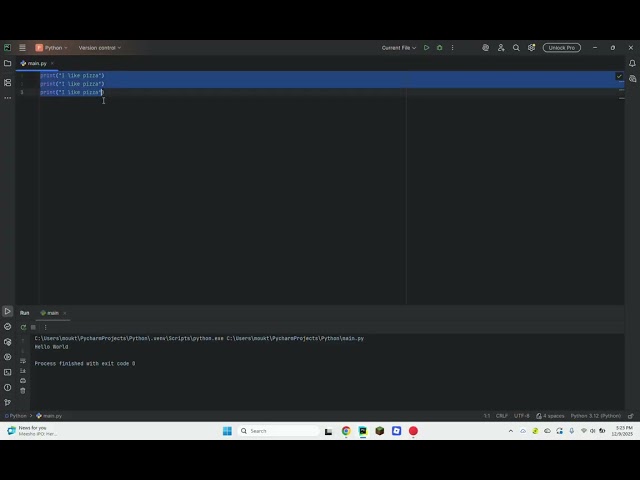Toggle soft-wrap in the run console
This screenshot has height=480, width=640.
(x=23, y=361)
